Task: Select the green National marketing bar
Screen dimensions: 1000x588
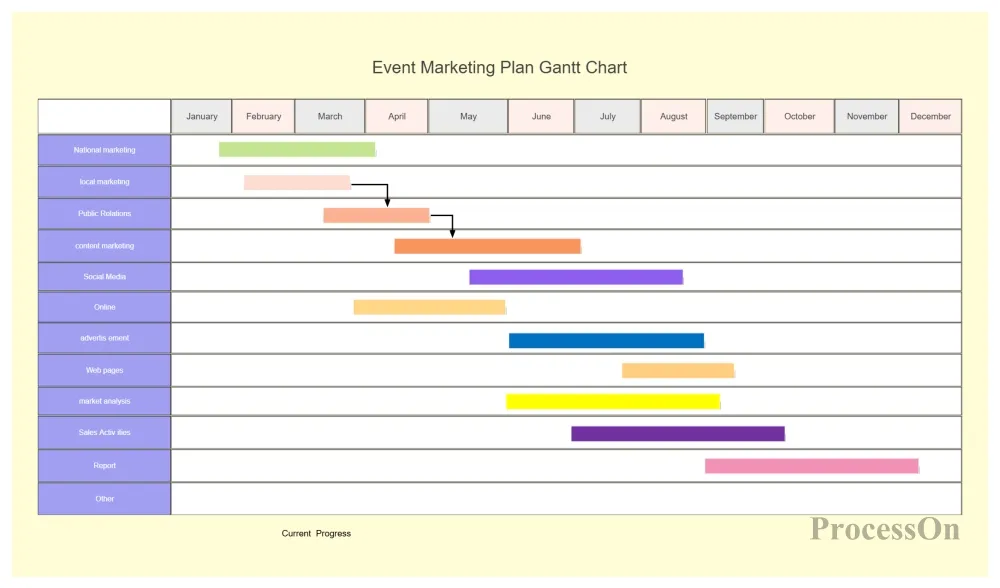Action: [x=297, y=150]
